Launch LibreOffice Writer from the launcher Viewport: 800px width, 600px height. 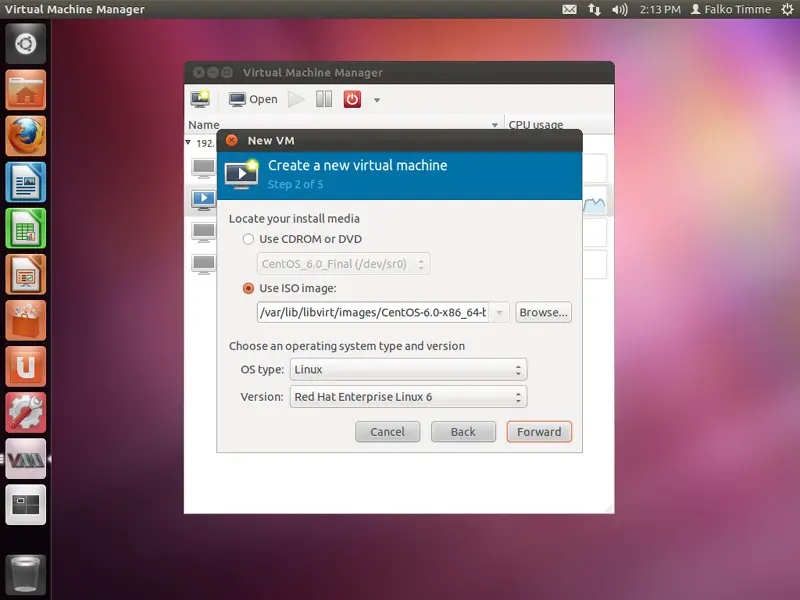click(x=26, y=182)
